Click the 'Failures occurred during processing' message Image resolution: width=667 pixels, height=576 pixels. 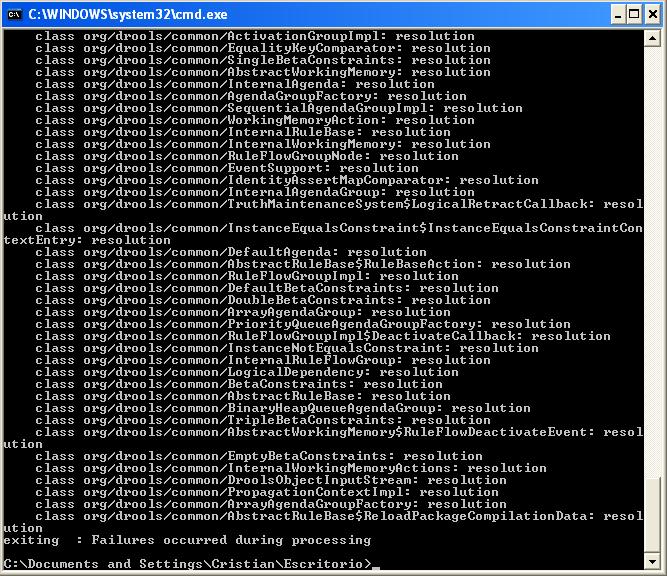coord(231,540)
